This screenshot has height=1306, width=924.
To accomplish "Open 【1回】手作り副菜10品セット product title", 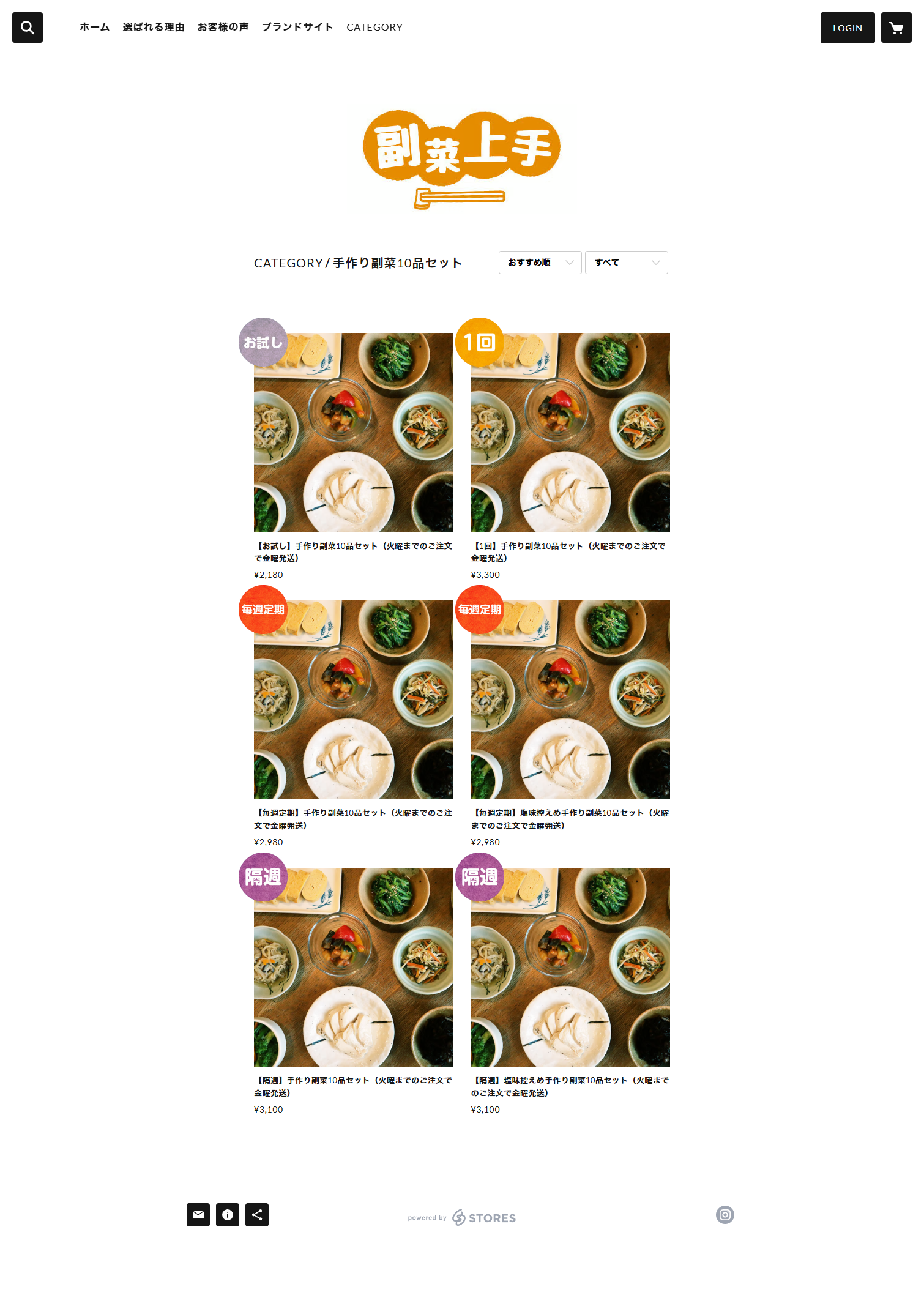I will 568,552.
